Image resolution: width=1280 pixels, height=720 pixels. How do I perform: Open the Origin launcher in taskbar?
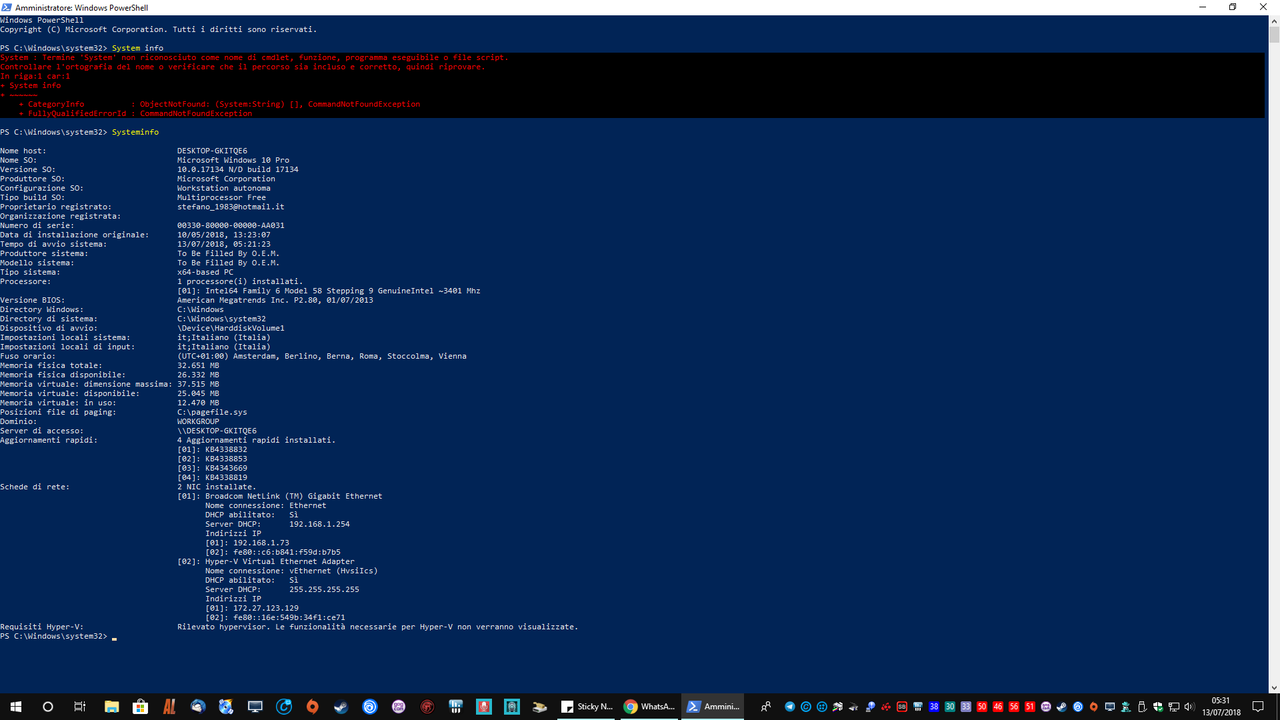click(313, 706)
